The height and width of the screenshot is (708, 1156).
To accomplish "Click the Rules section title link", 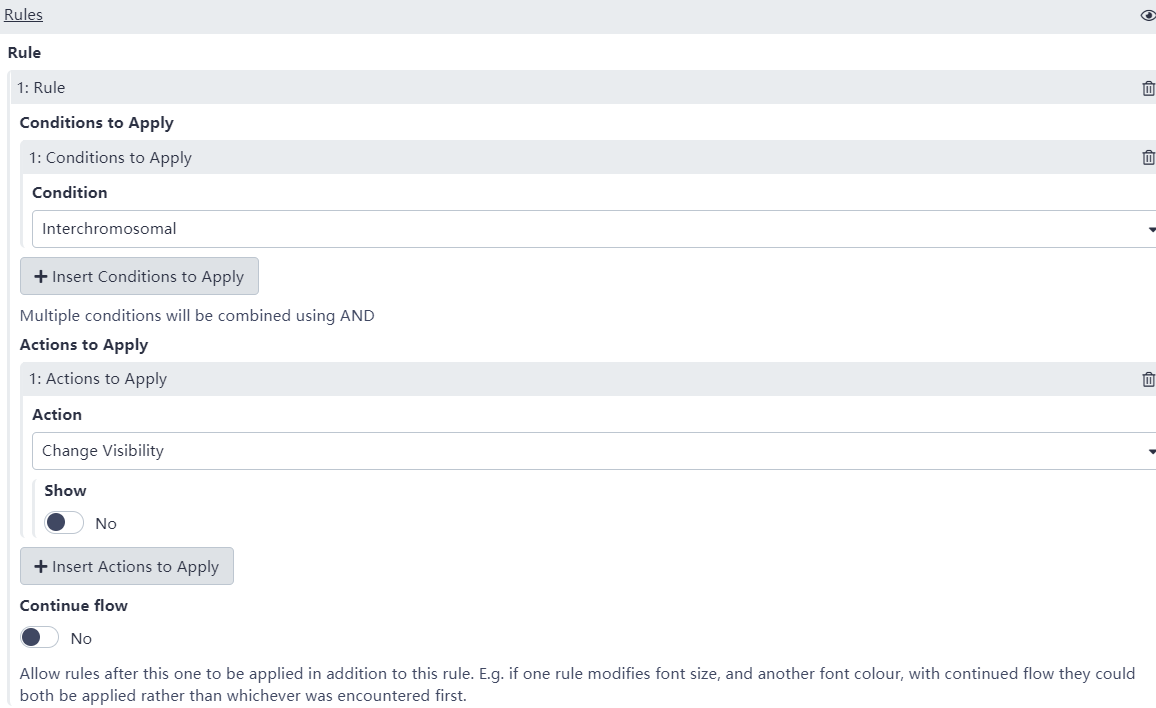I will coord(23,15).
